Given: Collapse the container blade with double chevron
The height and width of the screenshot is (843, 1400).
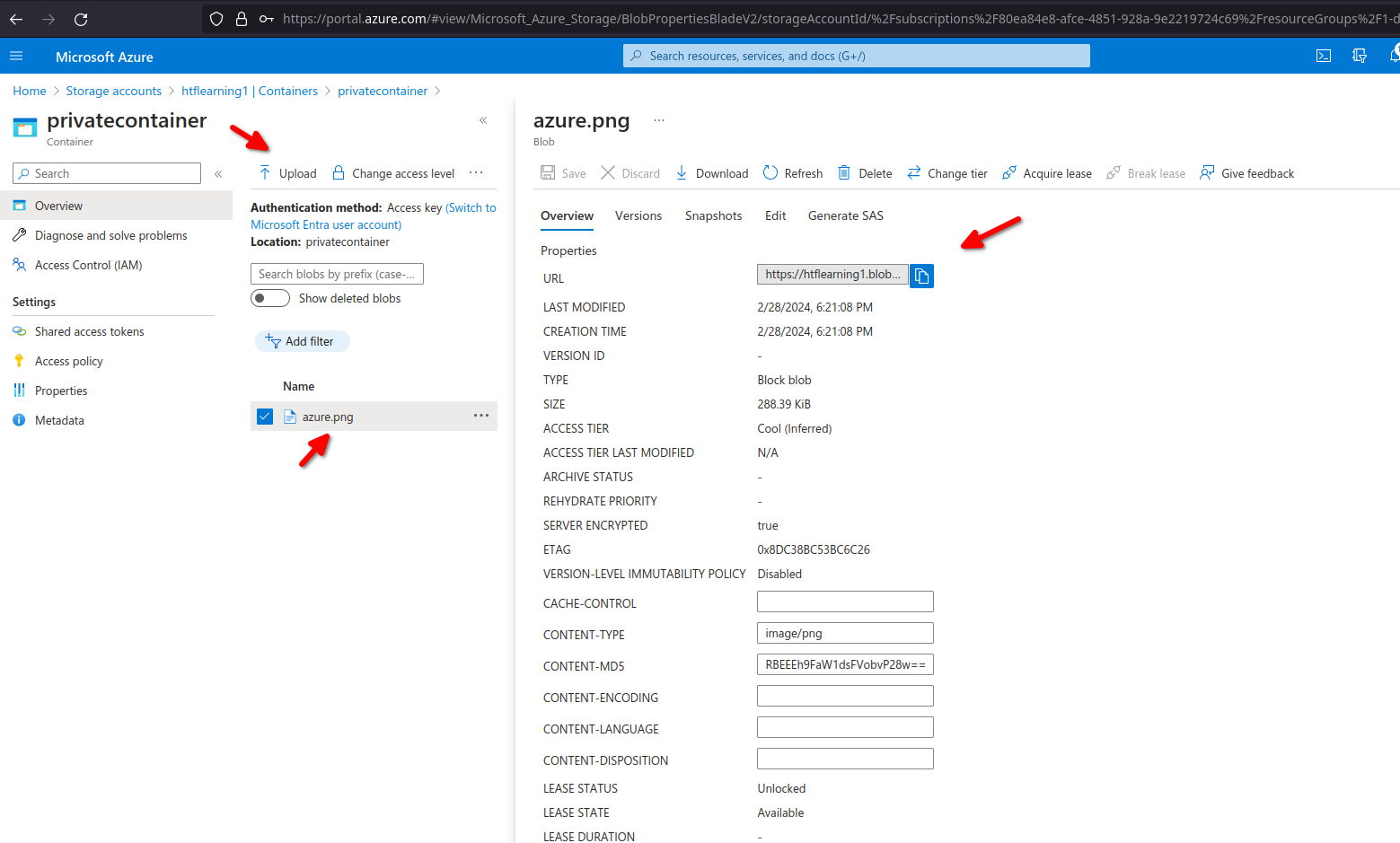Looking at the screenshot, I should [x=483, y=120].
